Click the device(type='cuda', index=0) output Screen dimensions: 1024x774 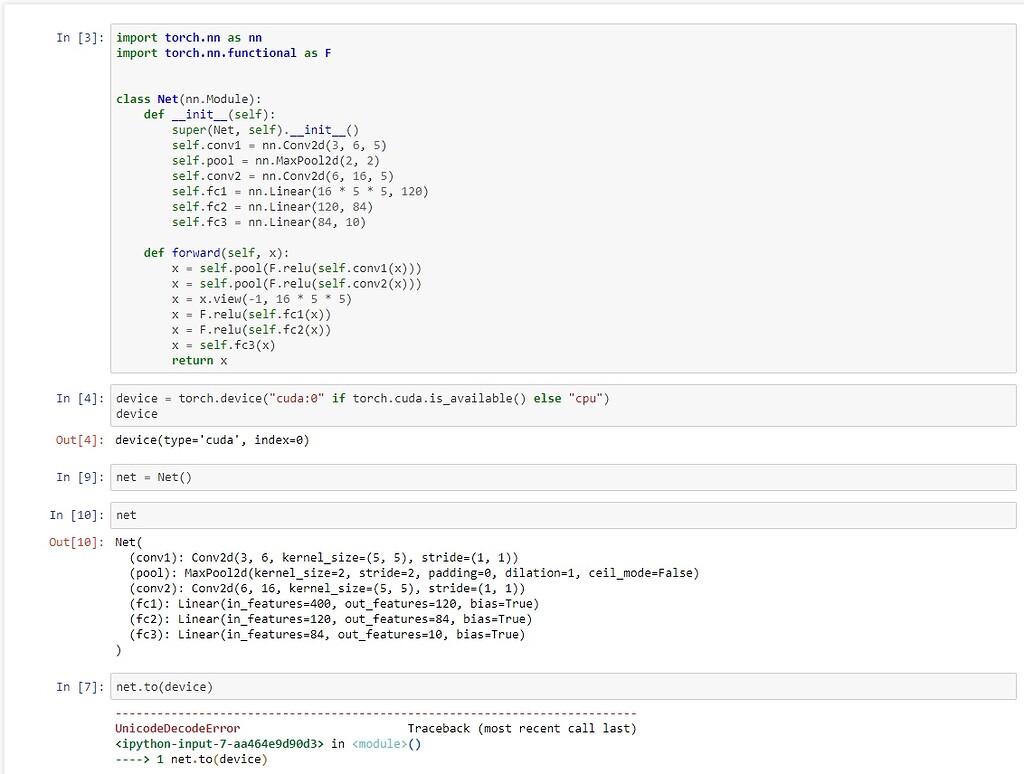coord(212,440)
